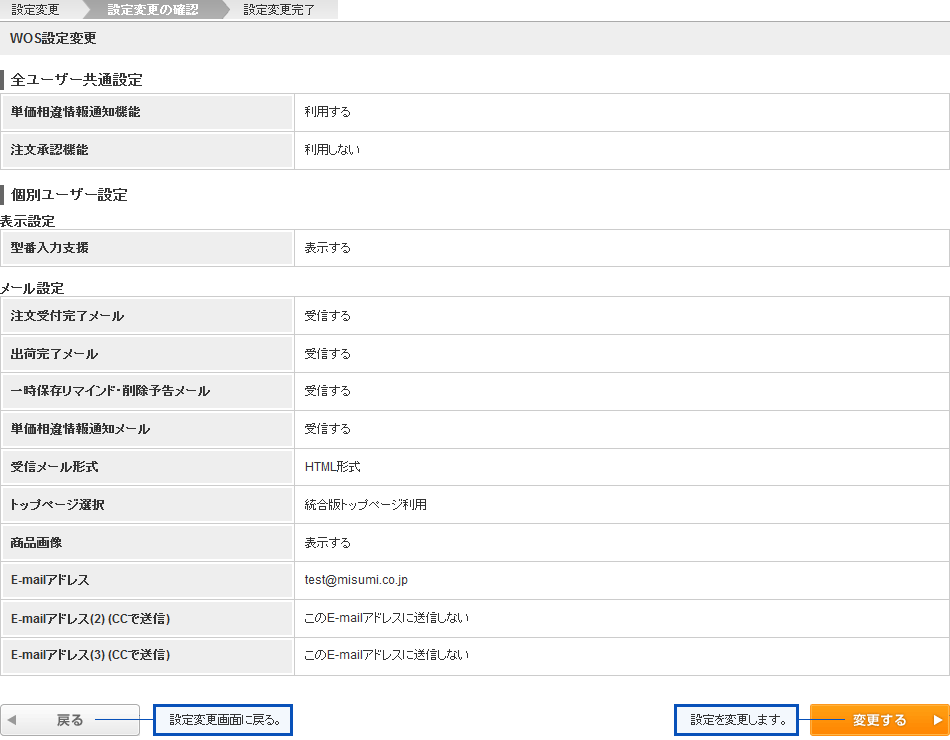This screenshot has height=740, width=950.
Task: Click the 商品画像 row label
Action: 36,543
